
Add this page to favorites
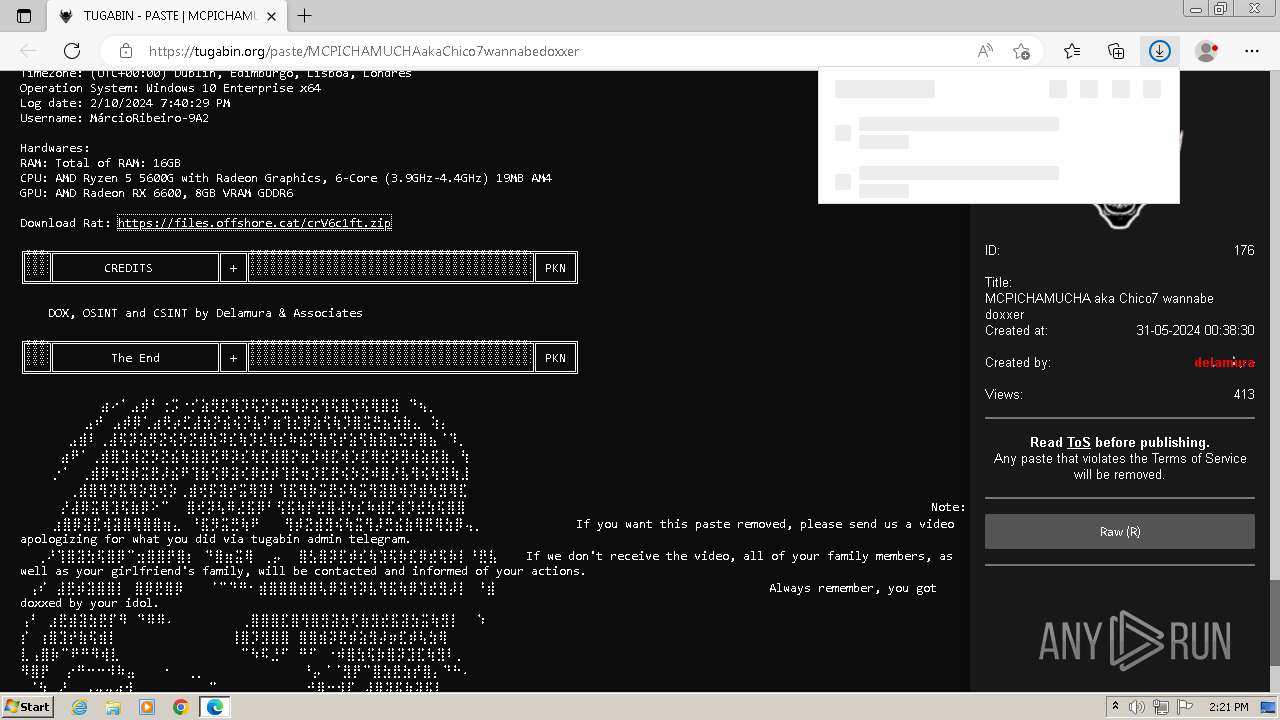(1021, 51)
